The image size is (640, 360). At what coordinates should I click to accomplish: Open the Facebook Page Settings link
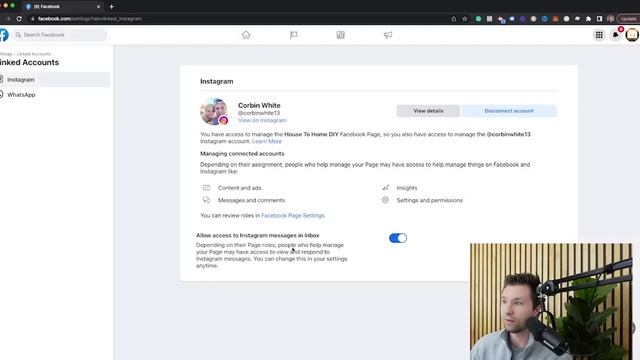pyautogui.click(x=293, y=216)
